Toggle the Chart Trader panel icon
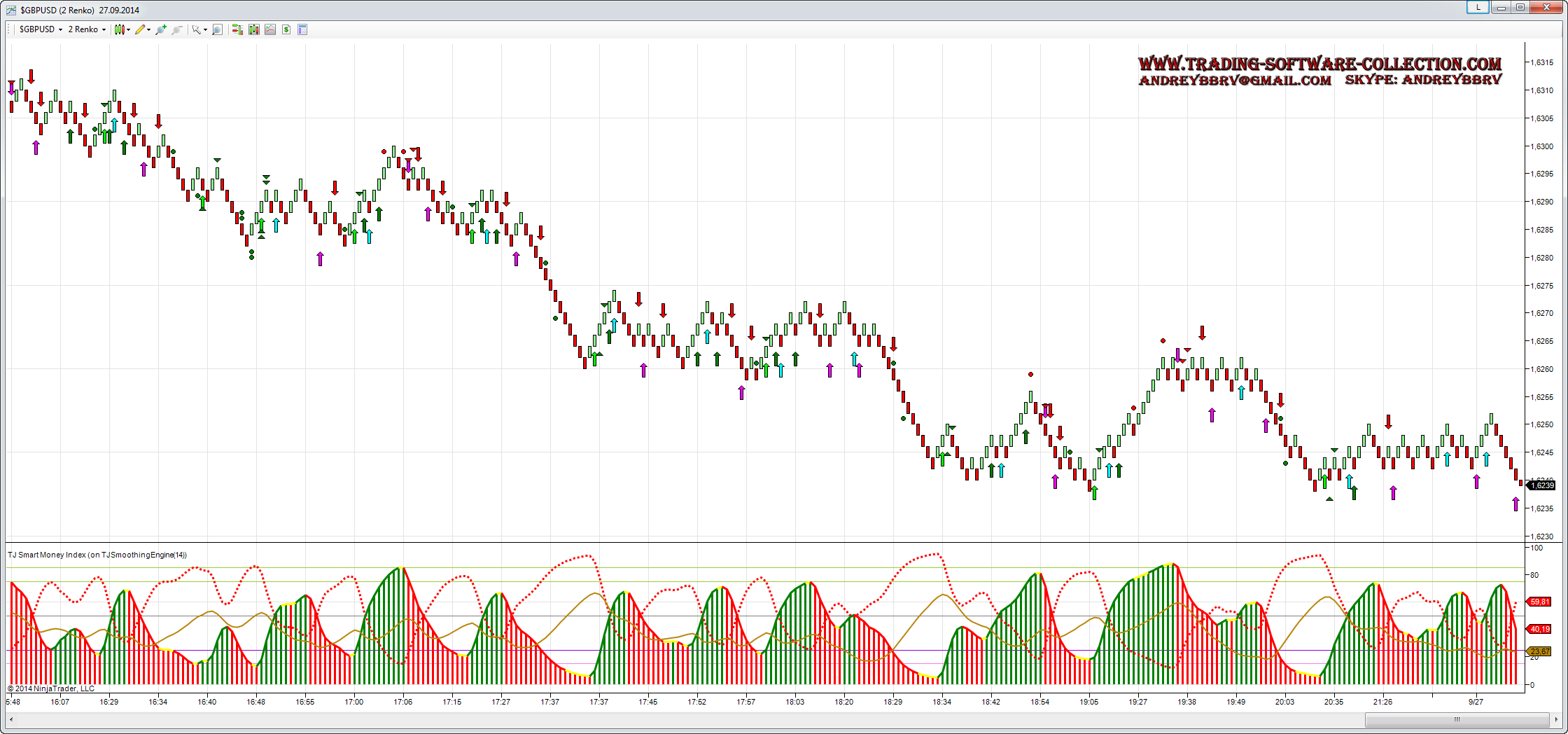1568x734 pixels. click(237, 29)
